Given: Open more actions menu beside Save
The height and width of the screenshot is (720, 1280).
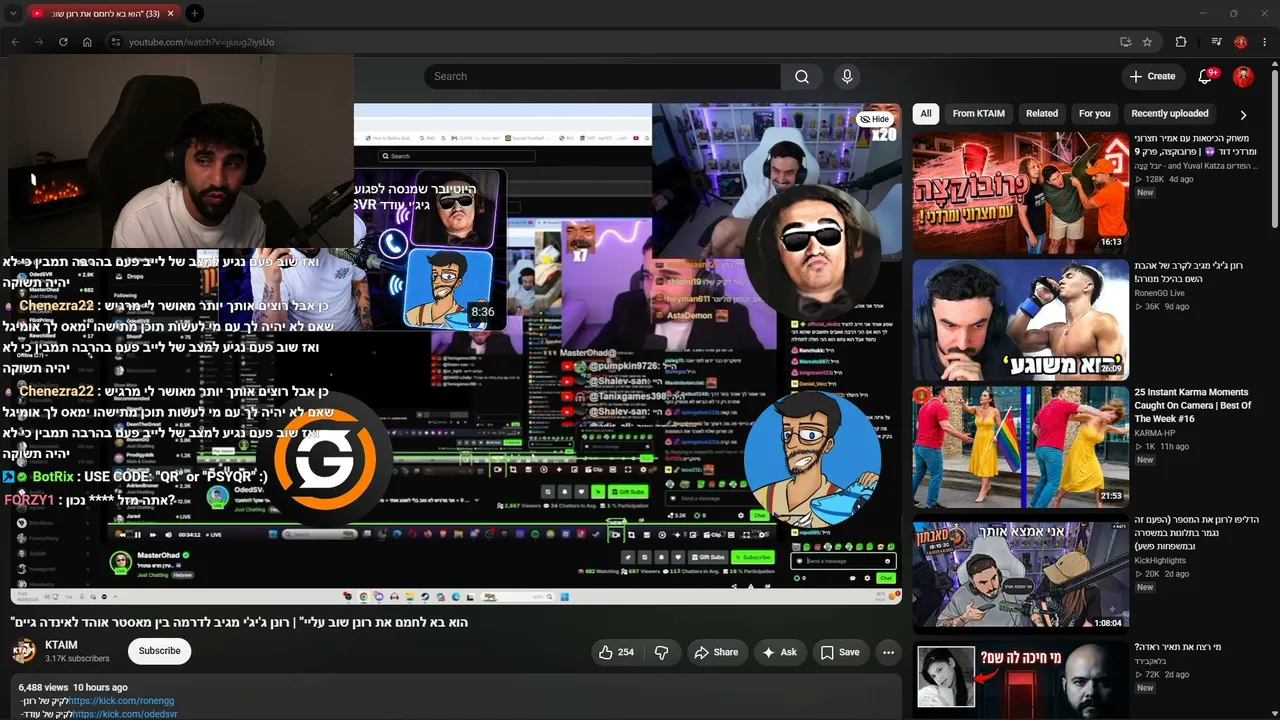Looking at the screenshot, I should click(x=888, y=652).
